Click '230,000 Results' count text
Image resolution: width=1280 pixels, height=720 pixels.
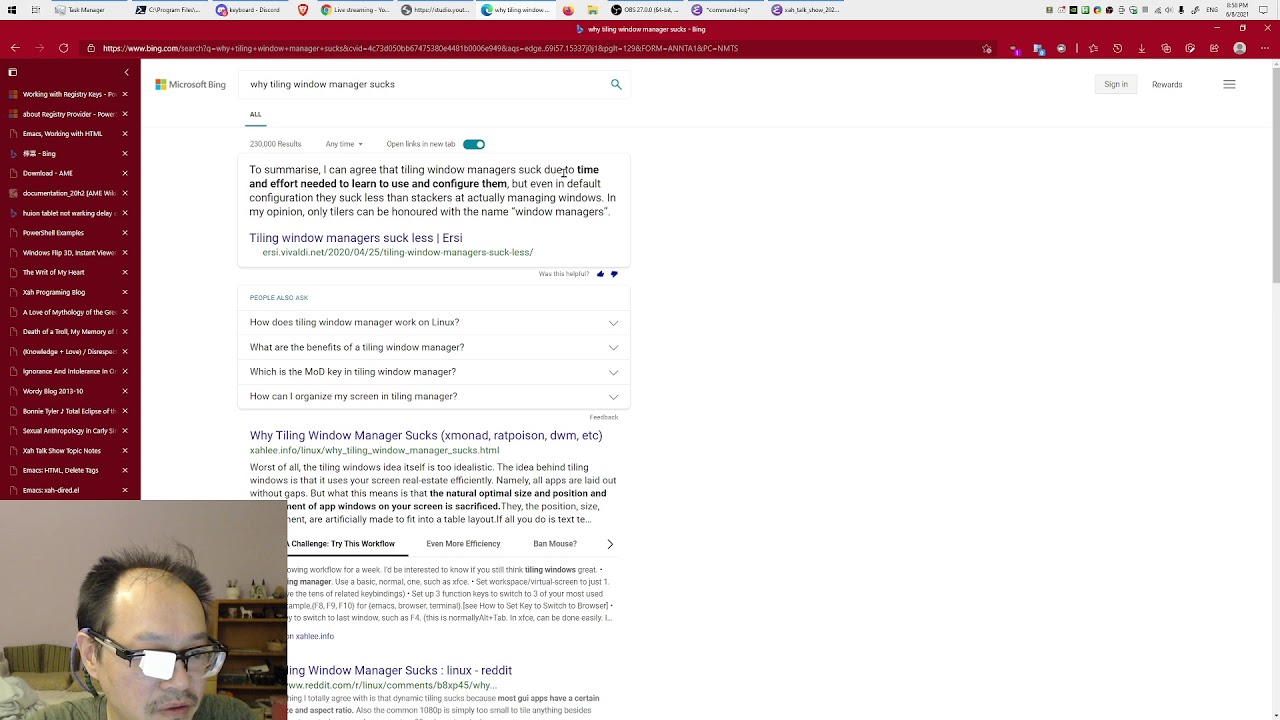(275, 144)
